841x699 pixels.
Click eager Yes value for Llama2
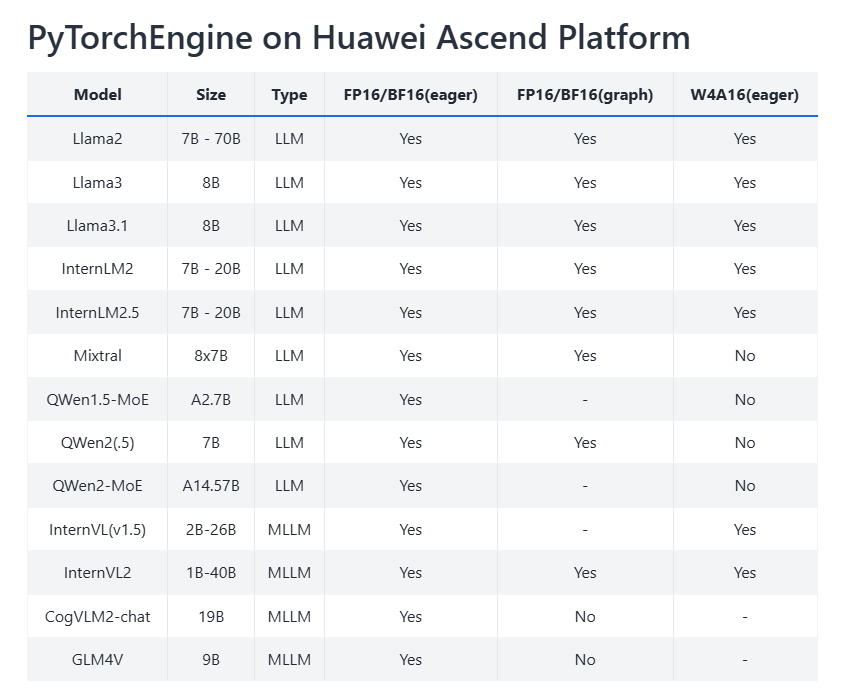(410, 138)
